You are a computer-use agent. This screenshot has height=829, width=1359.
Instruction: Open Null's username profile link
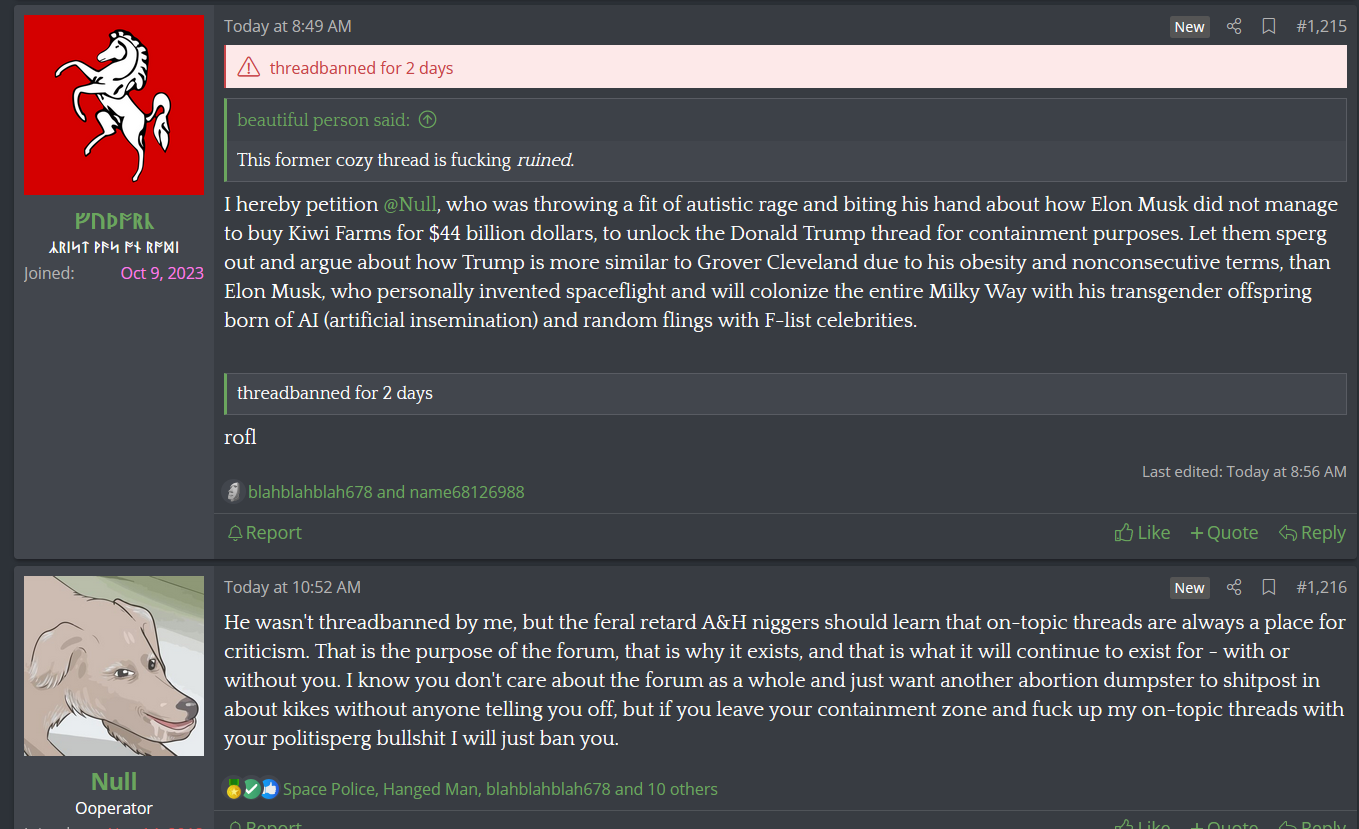(114, 781)
